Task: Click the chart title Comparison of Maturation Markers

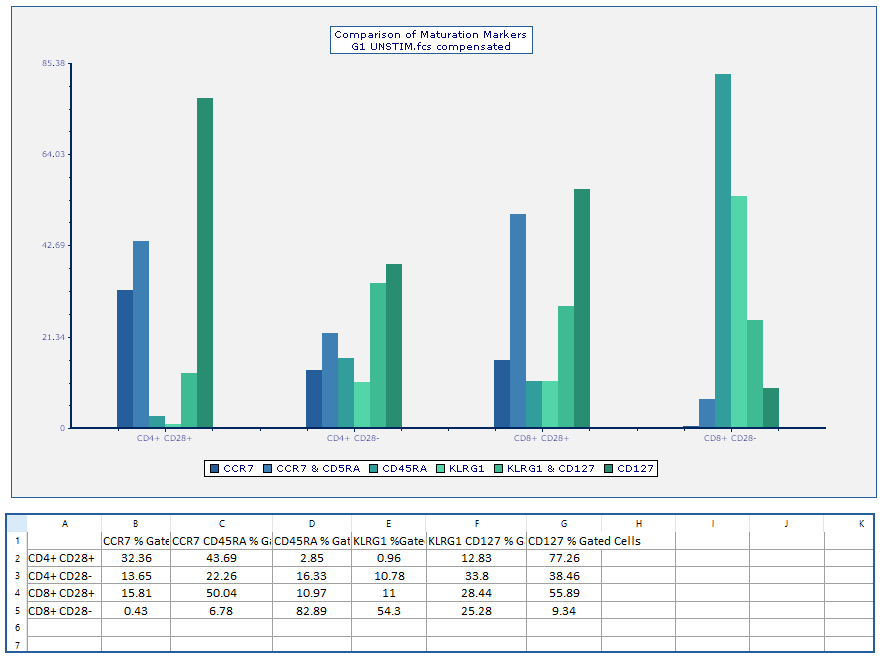Action: [x=430, y=34]
